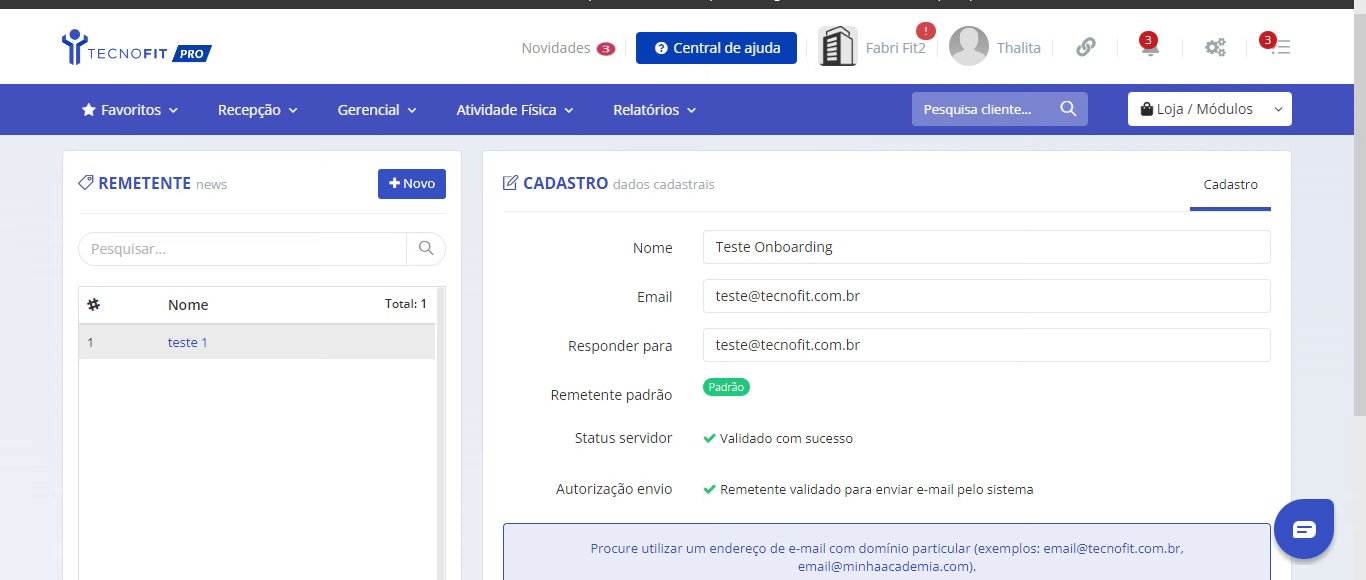The image size is (1366, 580).
Task: Click the Email input field
Action: coord(987,296)
